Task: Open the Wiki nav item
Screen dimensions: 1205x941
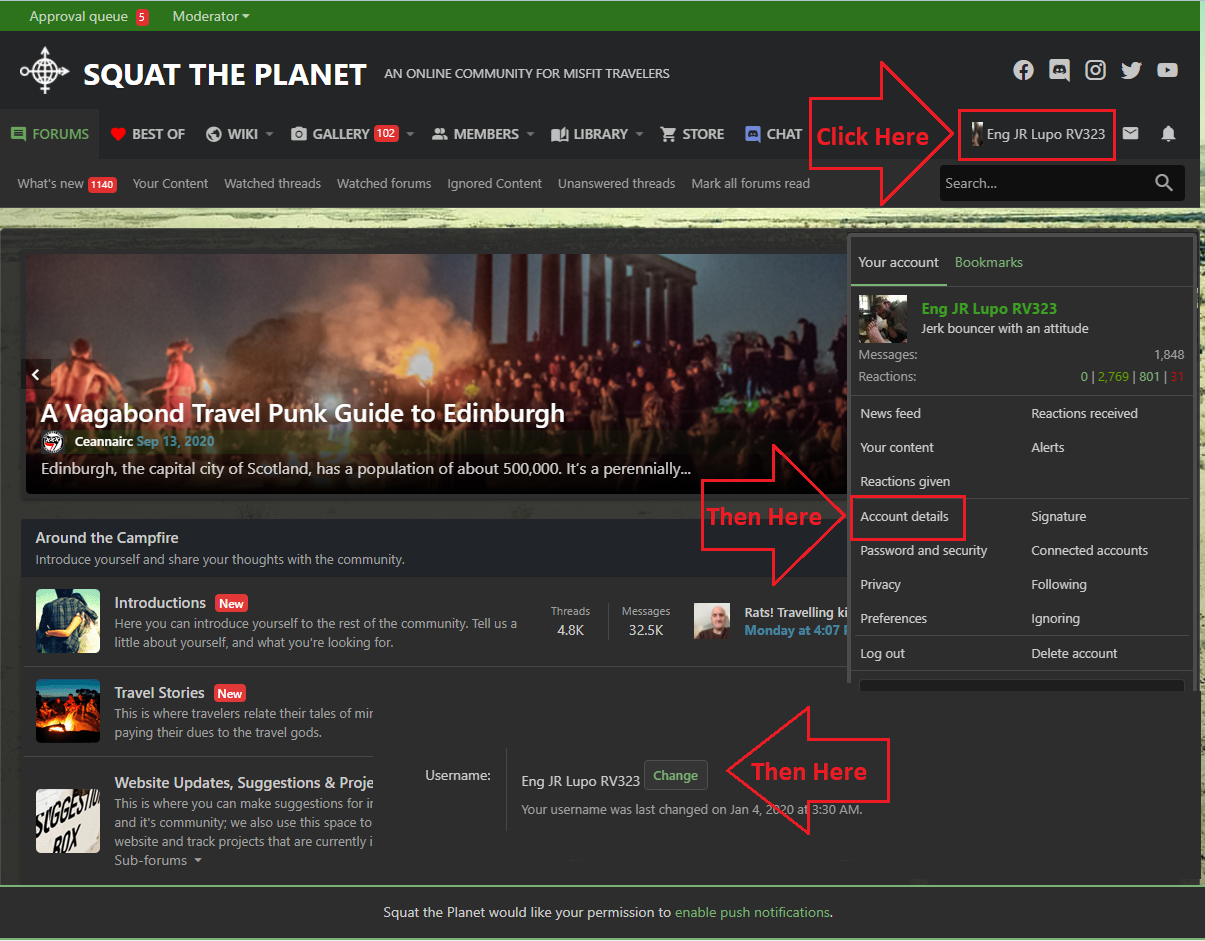Action: pyautogui.click(x=232, y=134)
